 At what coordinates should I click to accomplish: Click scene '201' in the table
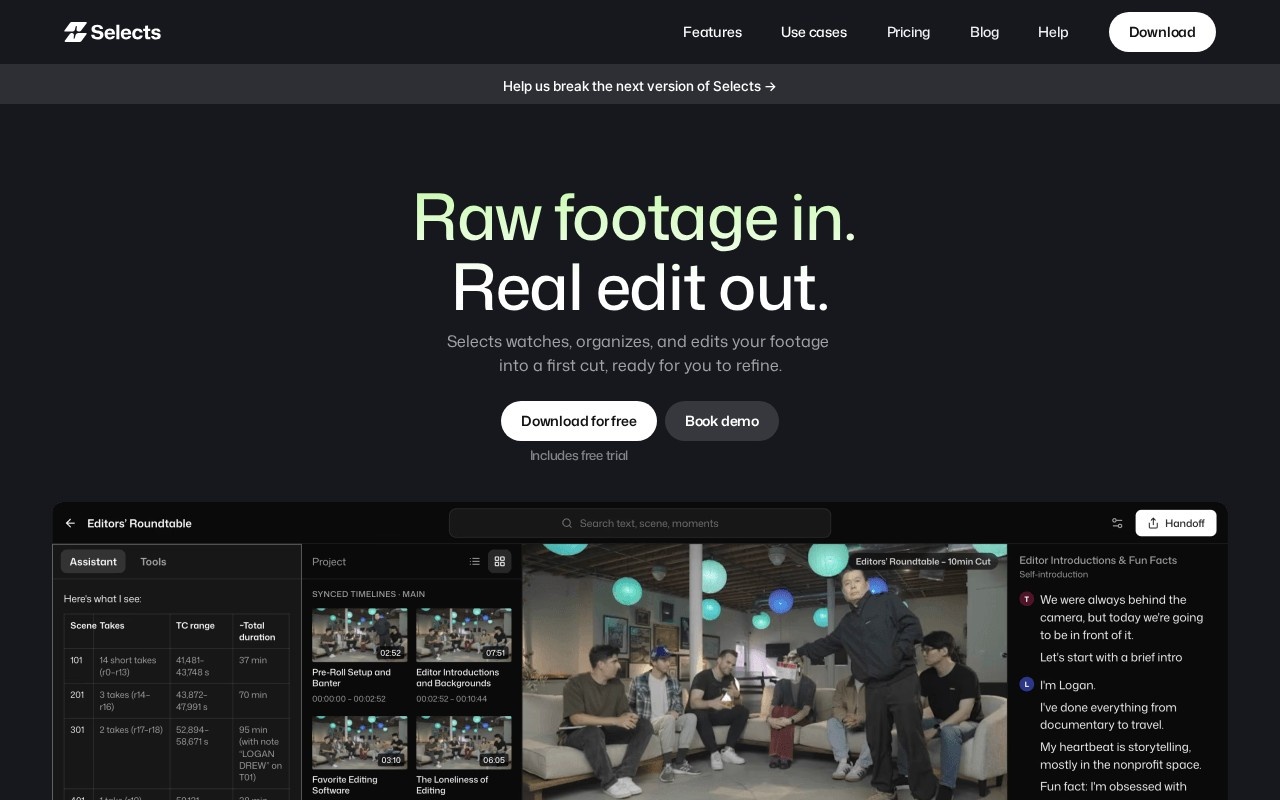77,694
